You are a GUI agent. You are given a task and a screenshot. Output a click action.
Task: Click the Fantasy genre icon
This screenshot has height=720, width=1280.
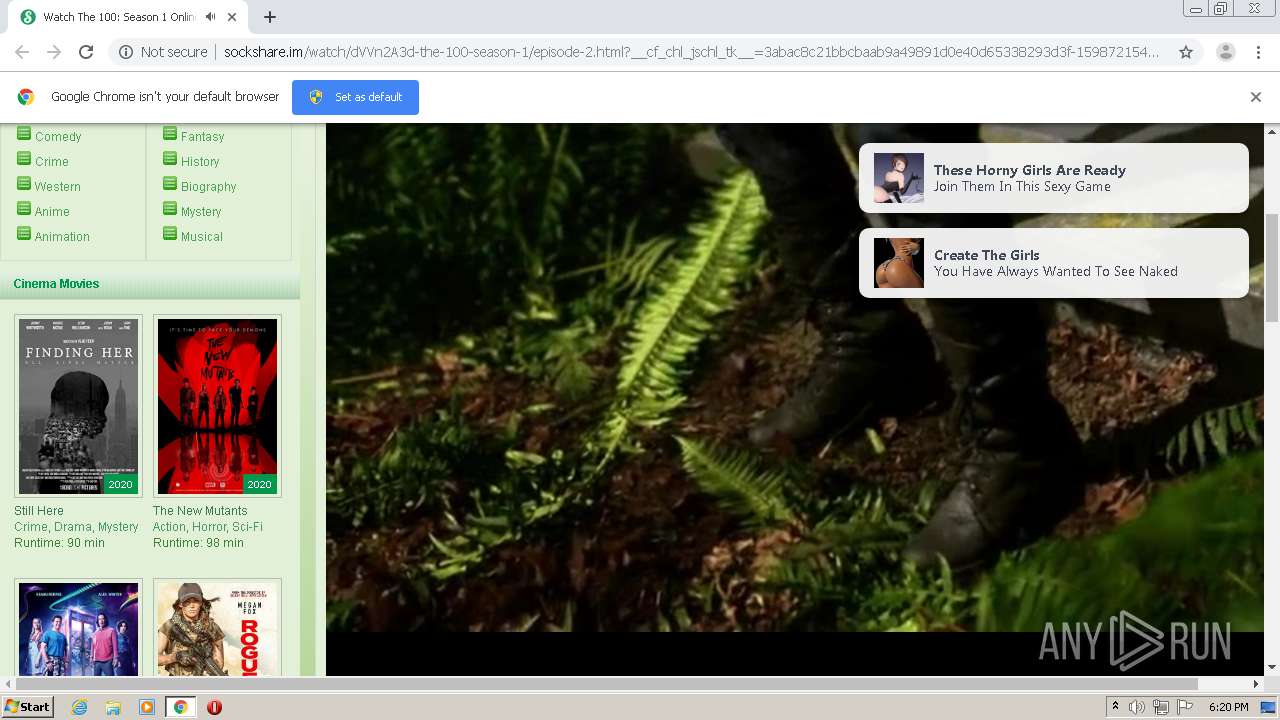(170, 133)
